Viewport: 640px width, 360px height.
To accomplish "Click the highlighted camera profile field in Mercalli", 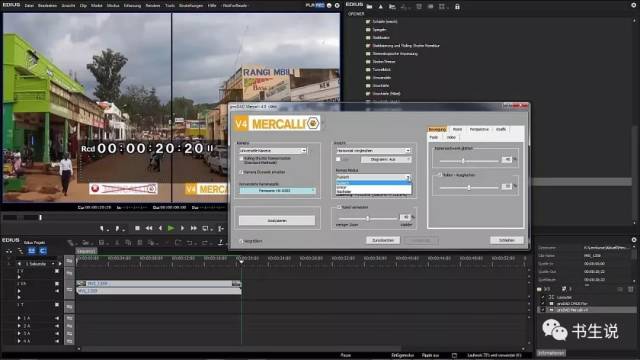I will 277,191.
